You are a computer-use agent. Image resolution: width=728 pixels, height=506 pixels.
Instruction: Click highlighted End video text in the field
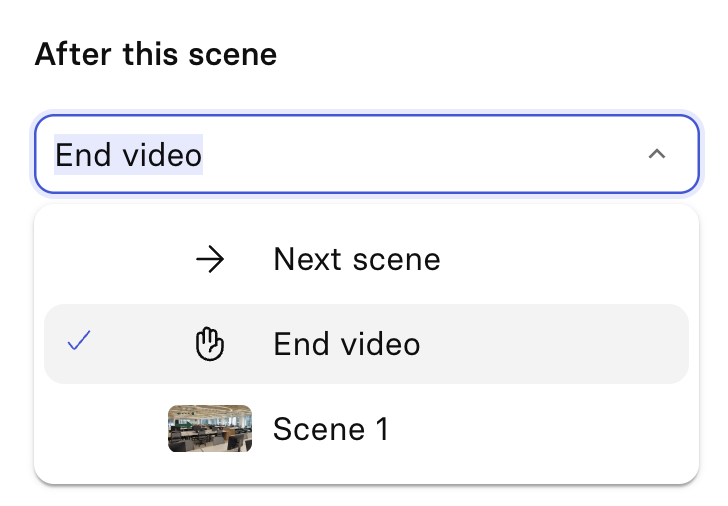click(128, 155)
